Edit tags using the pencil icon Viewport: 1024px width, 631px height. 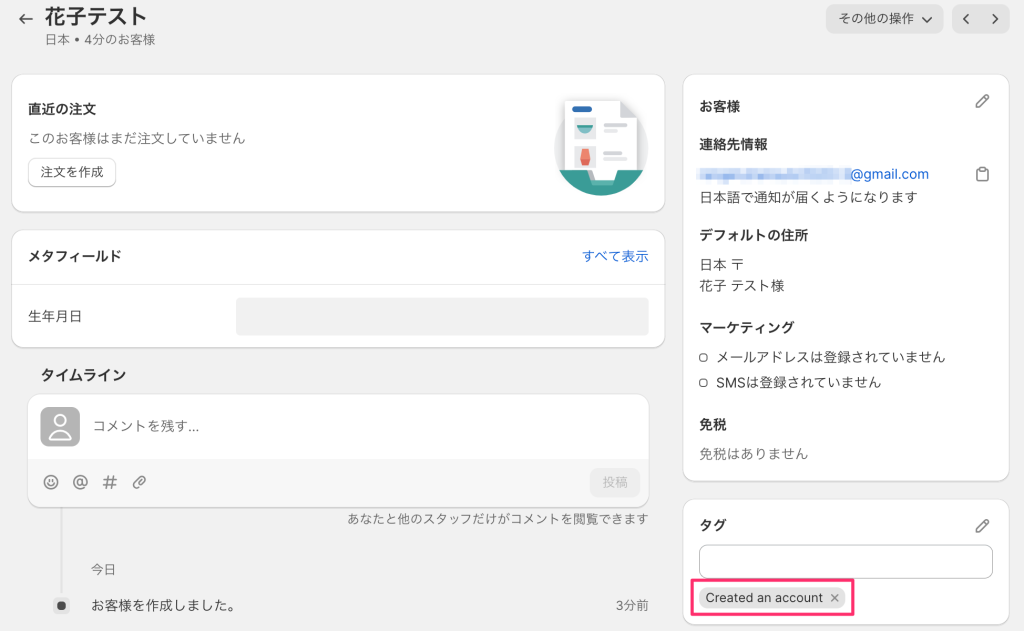(x=982, y=526)
